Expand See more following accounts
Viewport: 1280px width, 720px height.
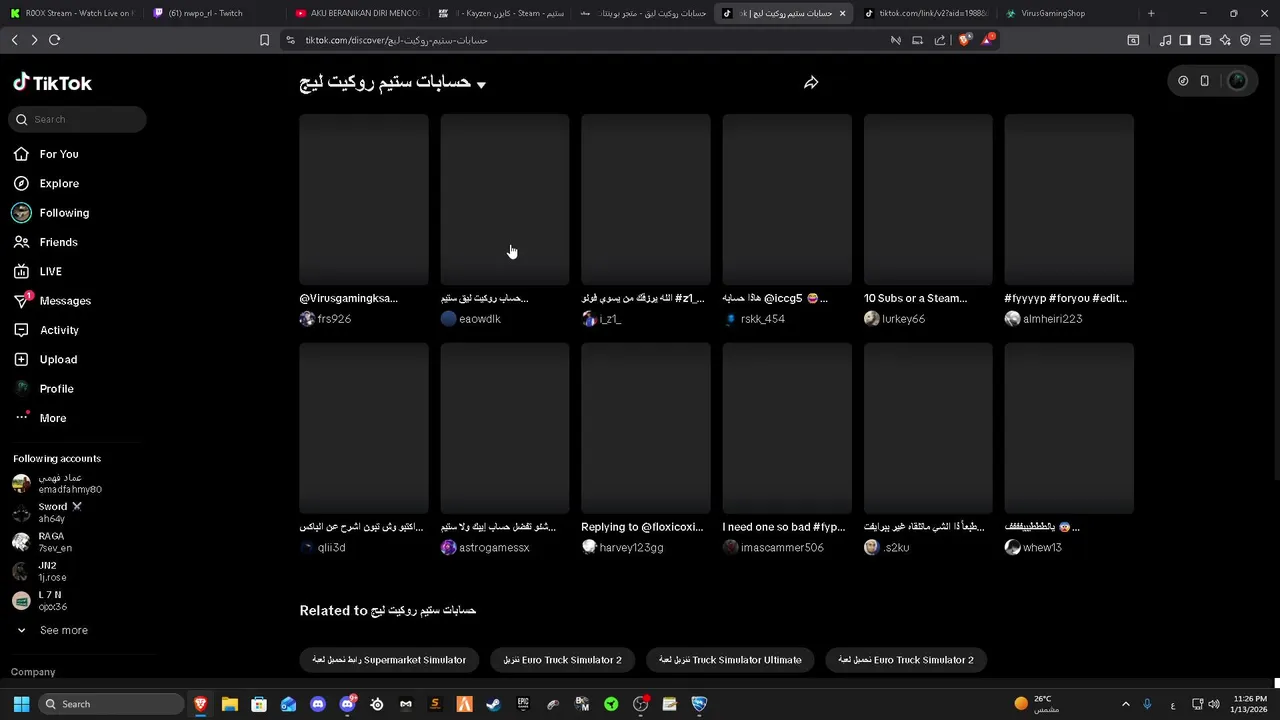[52, 630]
